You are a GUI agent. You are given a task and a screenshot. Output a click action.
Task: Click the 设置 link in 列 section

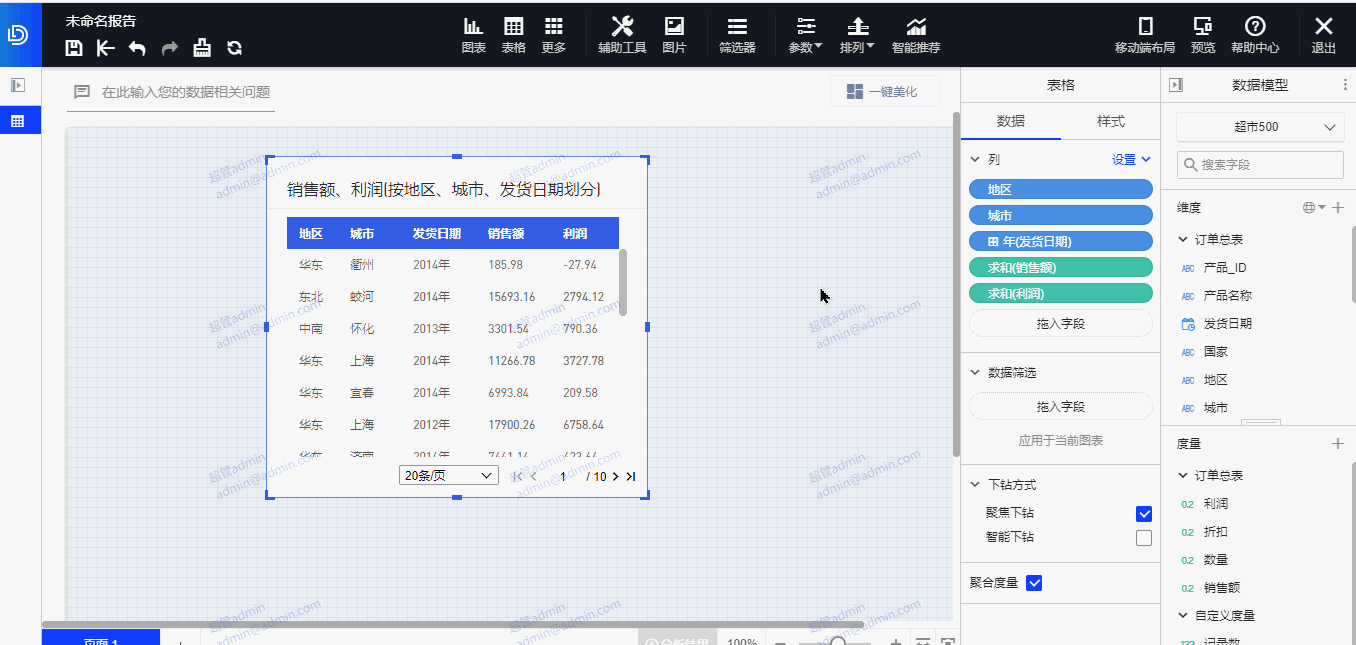coord(1131,159)
